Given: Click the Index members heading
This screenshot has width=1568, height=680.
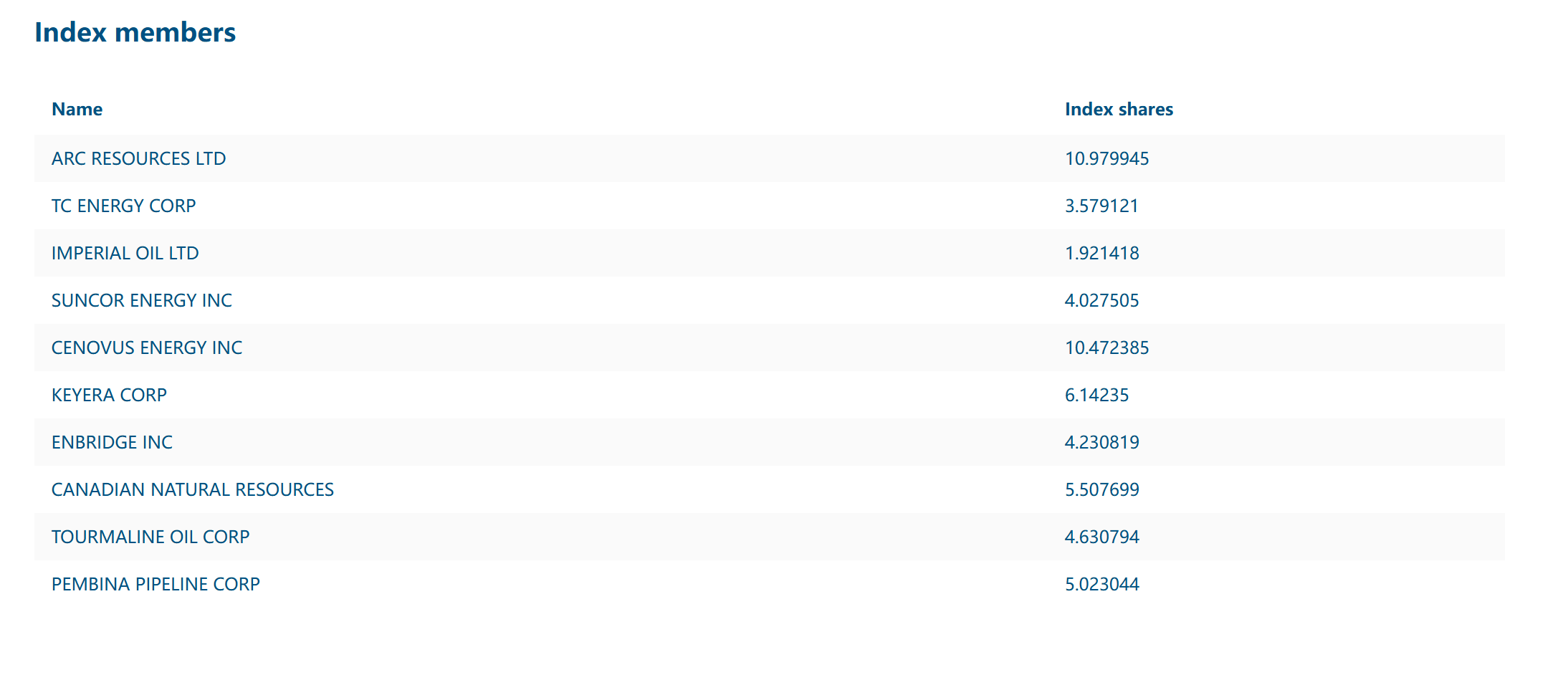Looking at the screenshot, I should click(x=135, y=32).
